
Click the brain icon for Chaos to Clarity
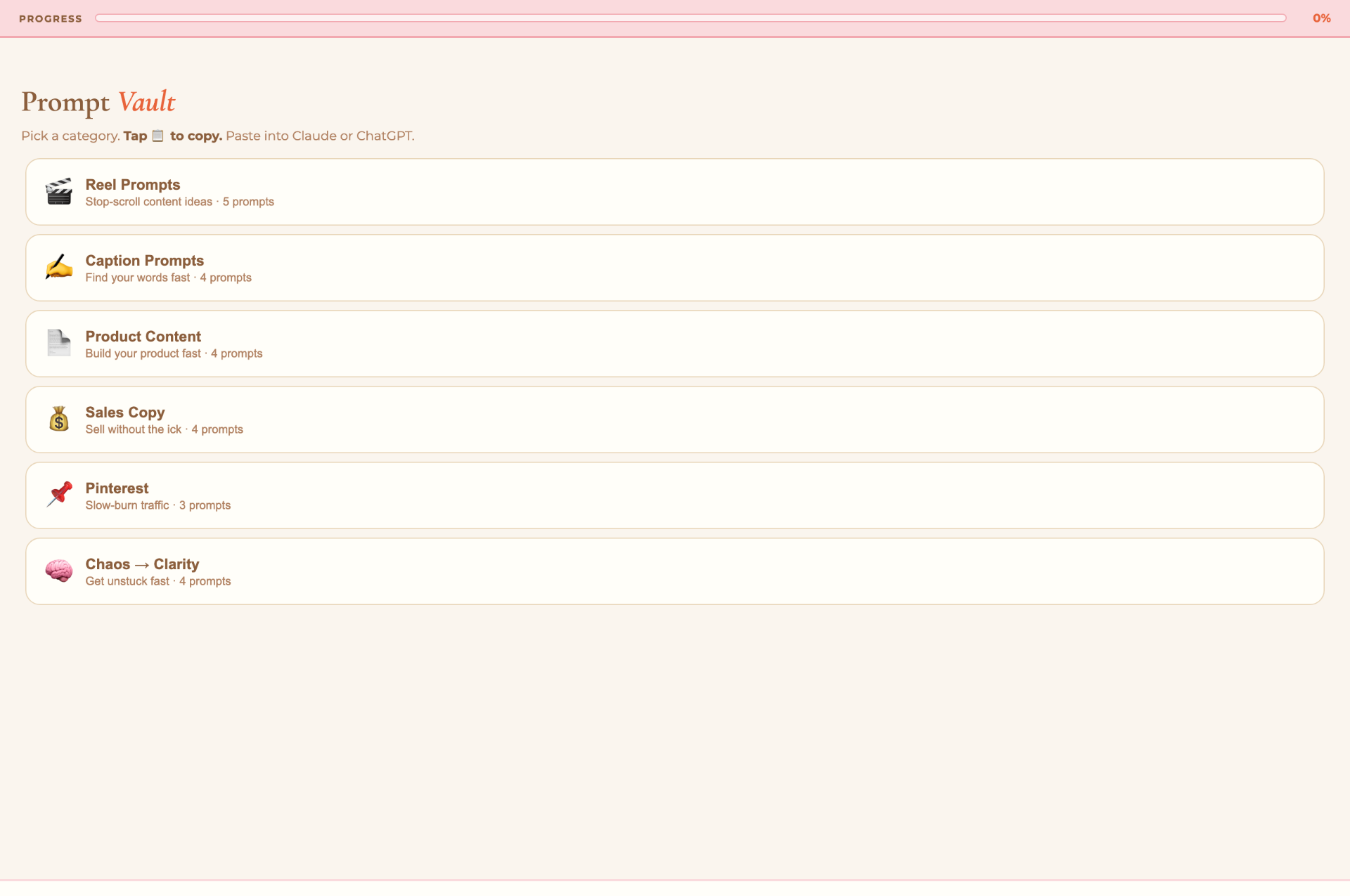[x=59, y=571]
